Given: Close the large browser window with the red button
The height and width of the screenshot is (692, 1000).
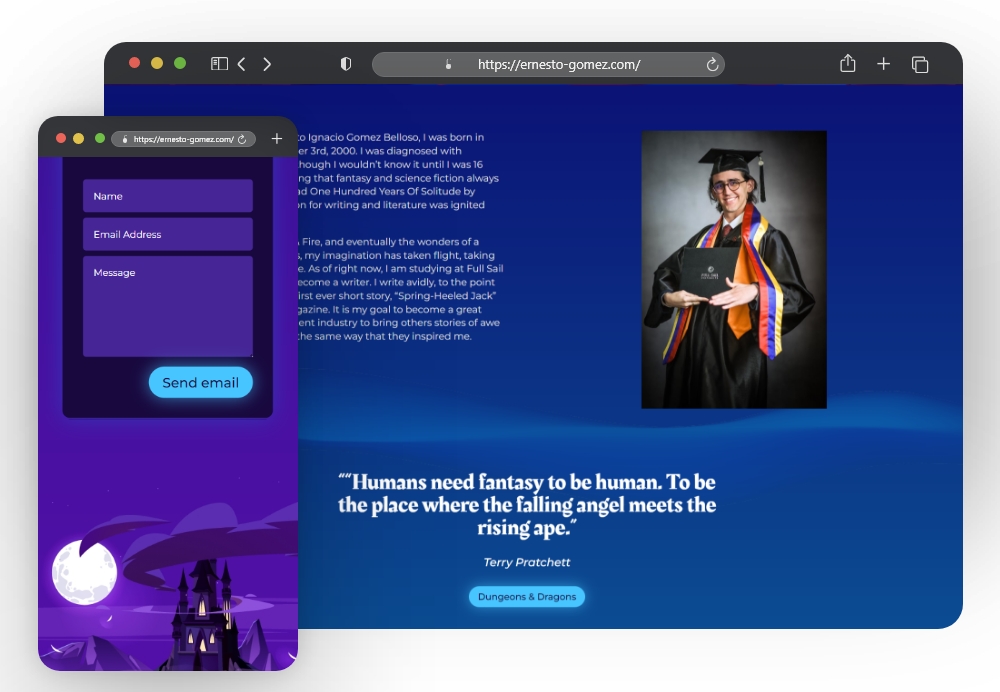Looking at the screenshot, I should (134, 63).
